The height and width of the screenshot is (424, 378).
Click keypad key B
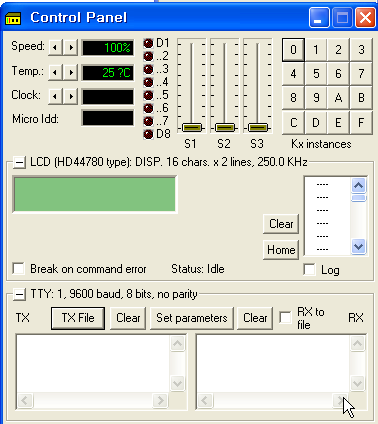tap(361, 98)
